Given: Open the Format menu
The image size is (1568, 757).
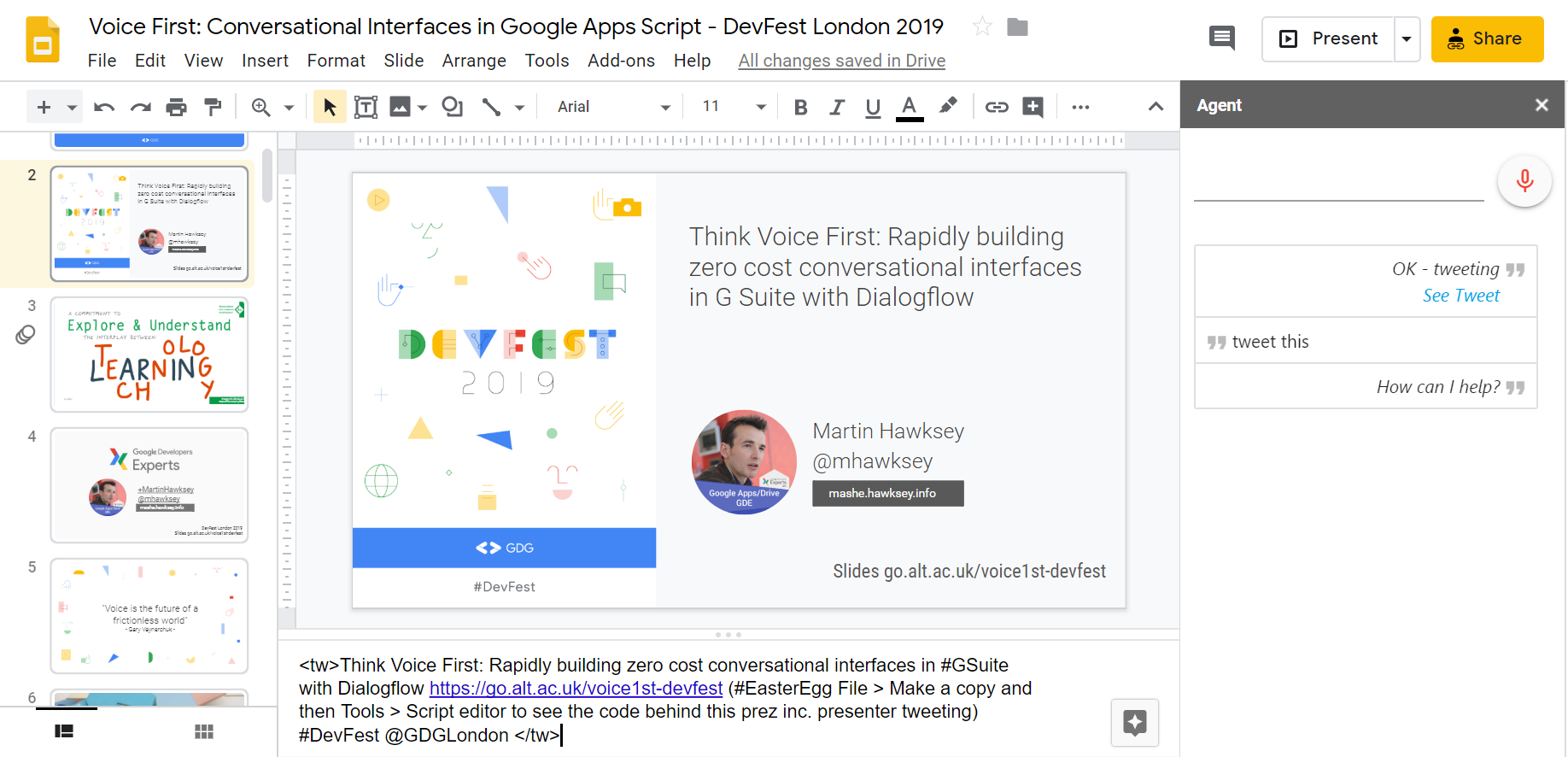Looking at the screenshot, I should point(336,61).
